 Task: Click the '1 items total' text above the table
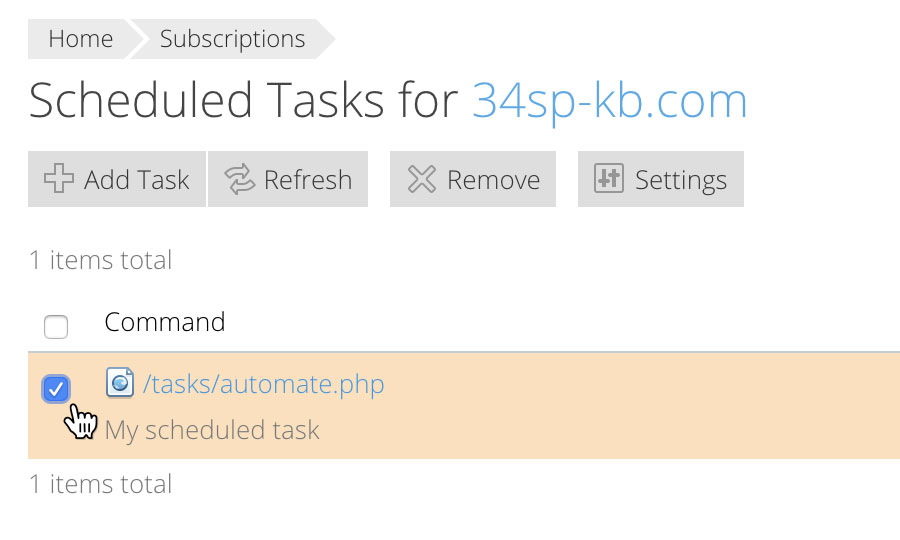[x=100, y=260]
